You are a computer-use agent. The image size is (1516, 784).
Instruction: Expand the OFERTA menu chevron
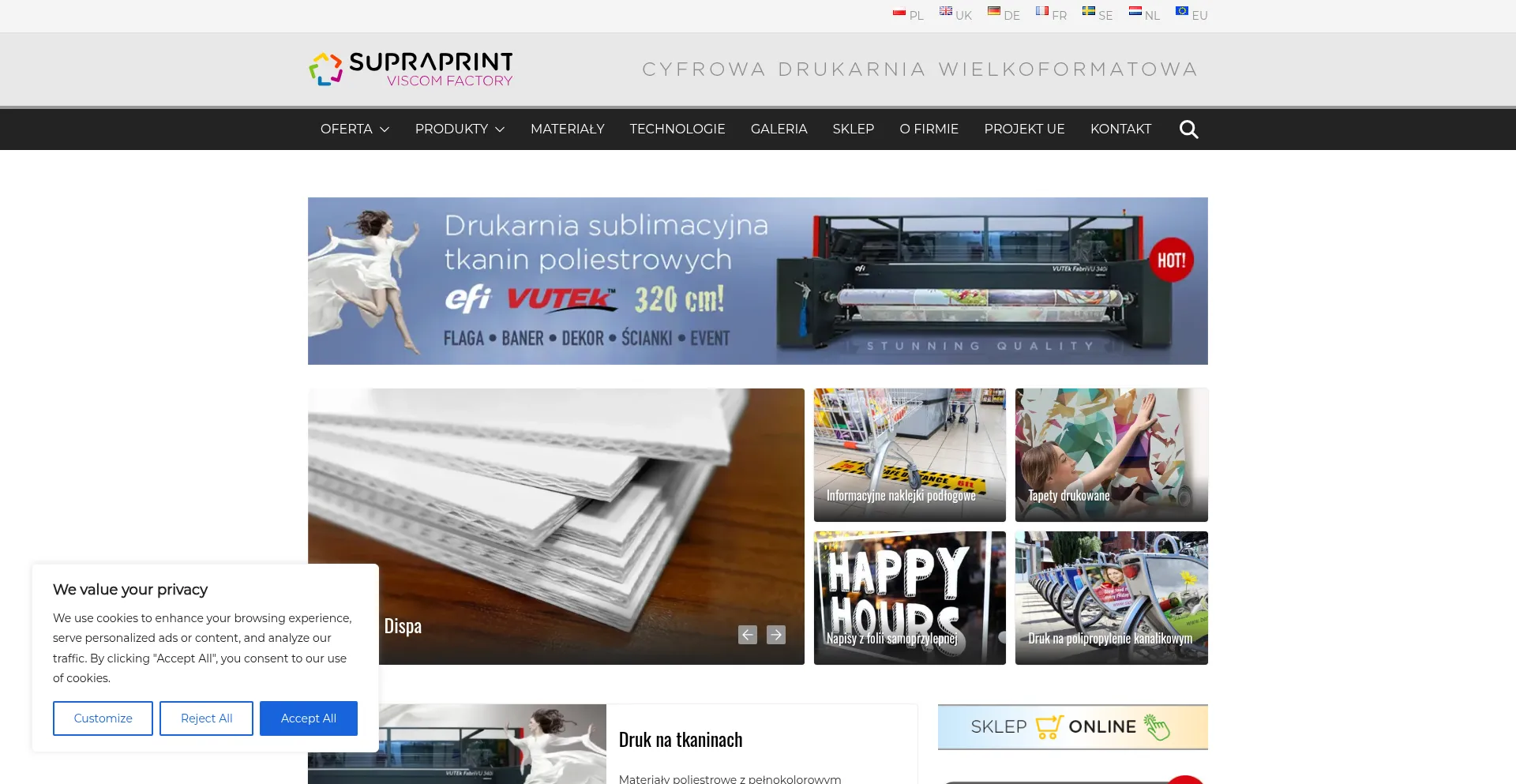[385, 129]
